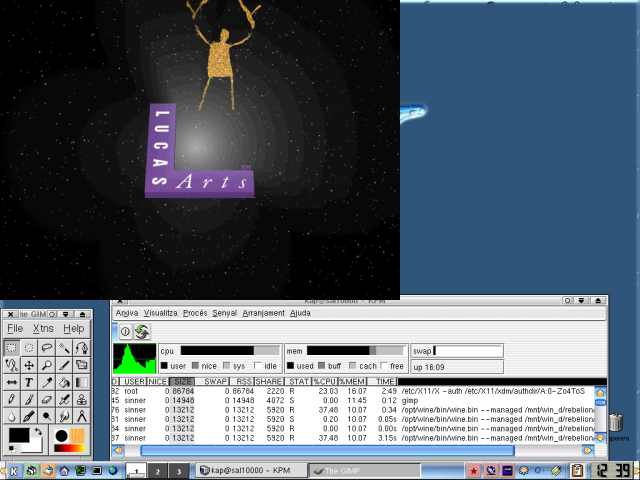
Task: Select the Bezier paths tool
Action: pos(82,348)
